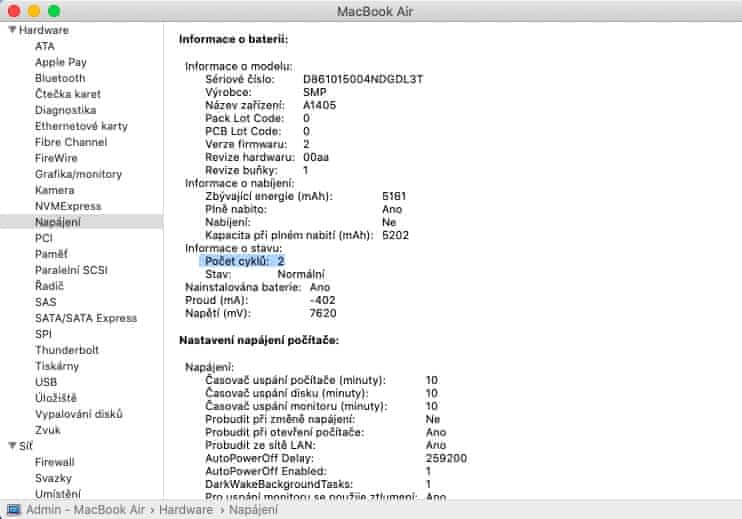This screenshot has height=519, width=742.
Task: Click AutoPowerOff Delay value 259200
Action: click(446, 458)
